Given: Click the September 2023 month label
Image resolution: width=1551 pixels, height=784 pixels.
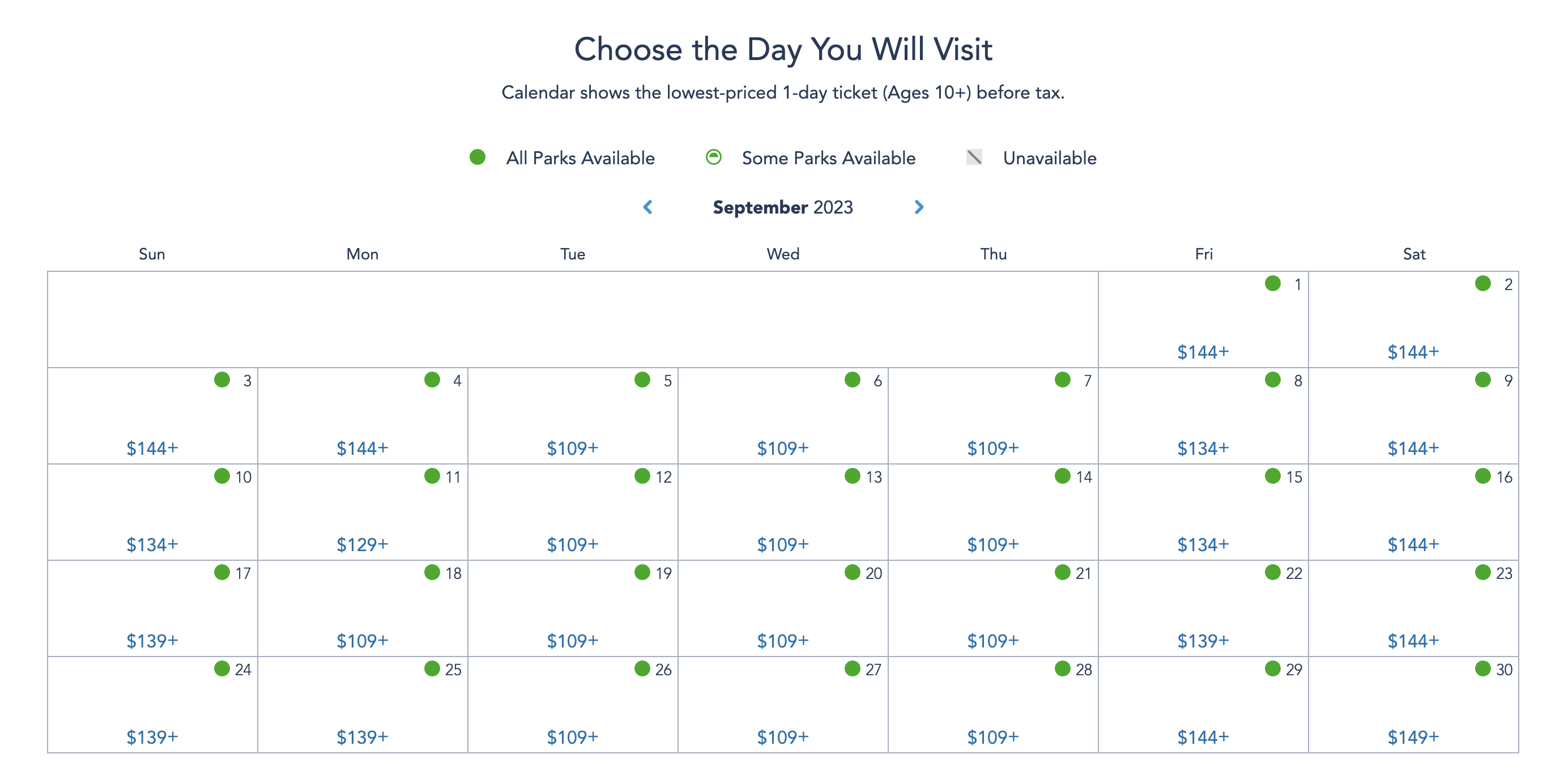Looking at the screenshot, I should pyautogui.click(x=782, y=207).
